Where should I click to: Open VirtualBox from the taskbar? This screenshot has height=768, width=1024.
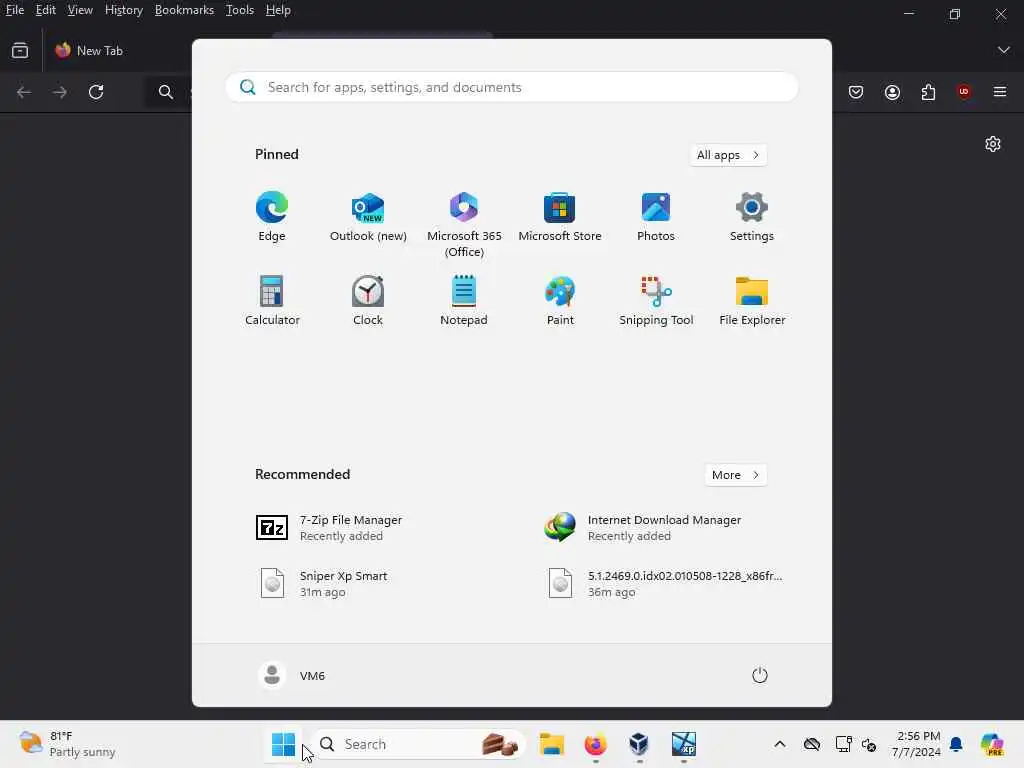(639, 744)
